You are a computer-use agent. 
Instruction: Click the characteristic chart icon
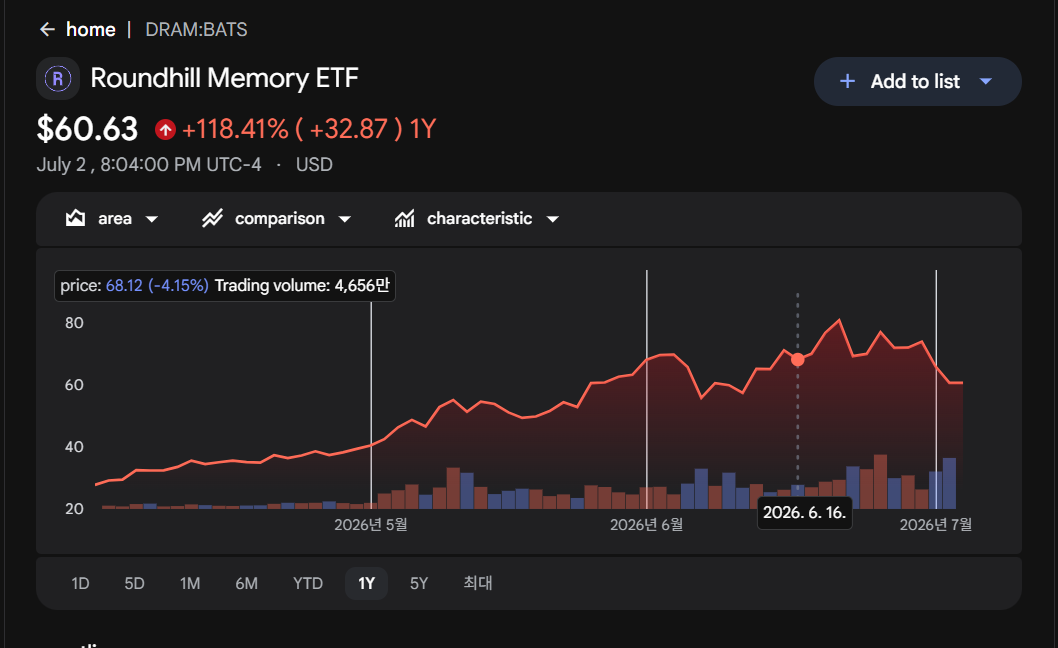coord(405,218)
